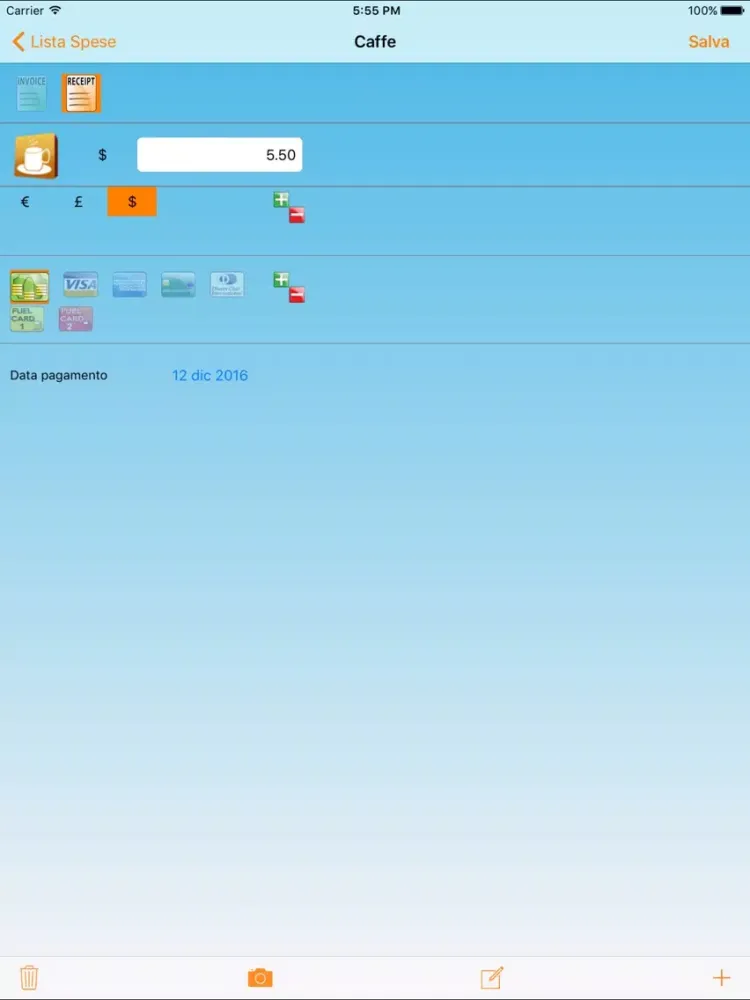Choose the cash coins payment method

pos(29,286)
